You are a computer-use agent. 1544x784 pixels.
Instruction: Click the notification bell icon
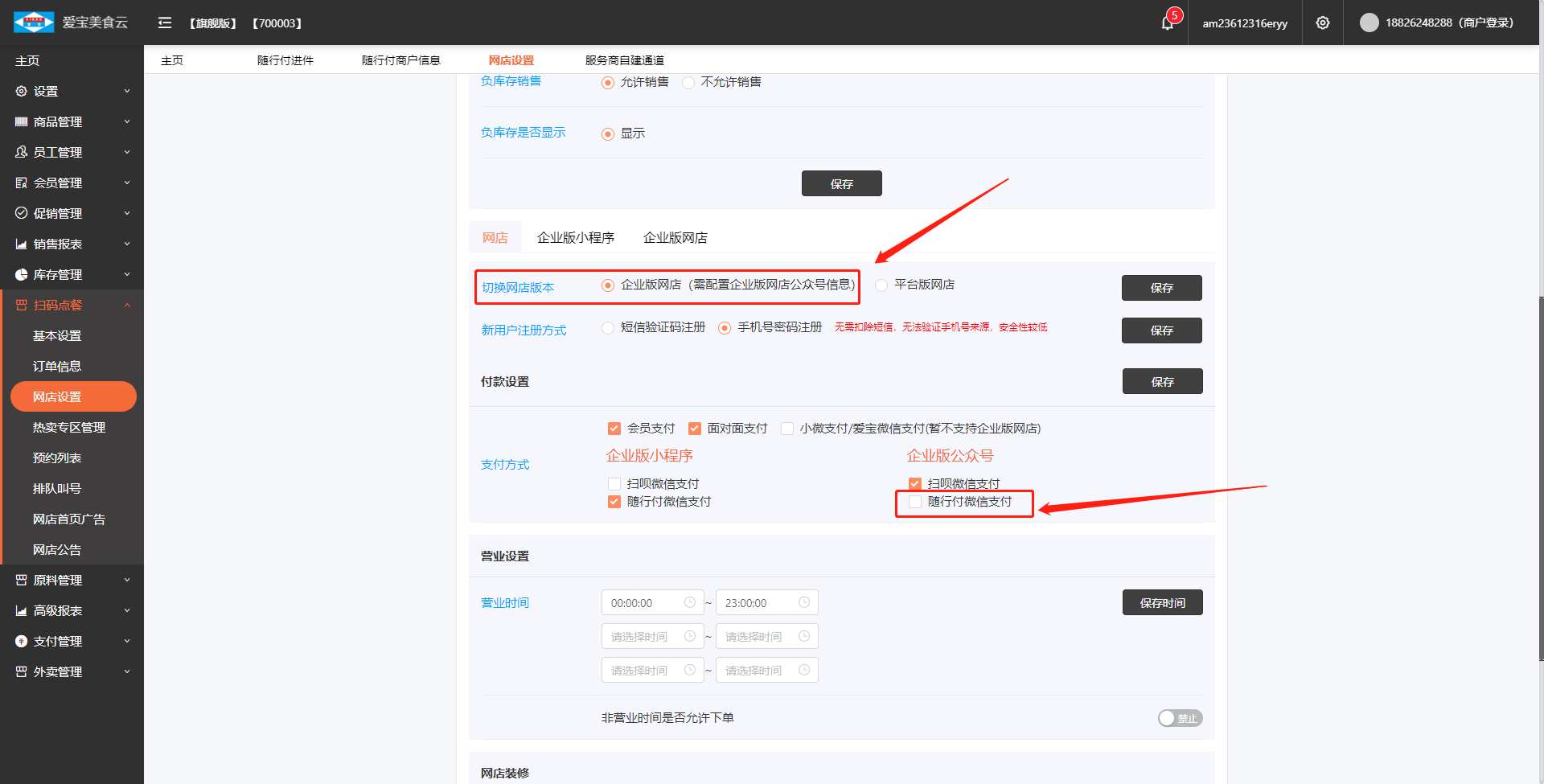tap(1168, 23)
